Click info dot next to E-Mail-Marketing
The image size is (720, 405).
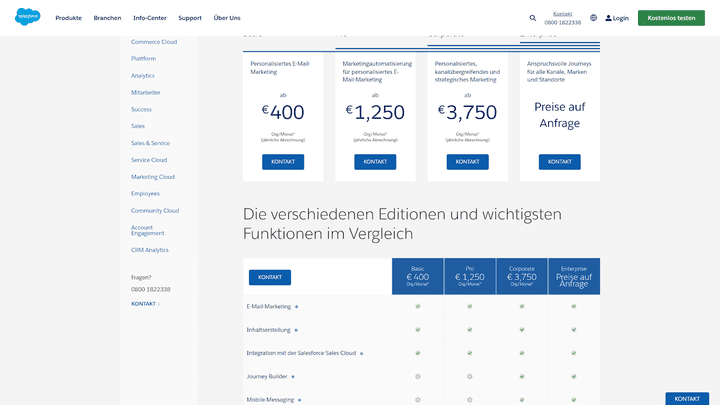click(x=297, y=307)
